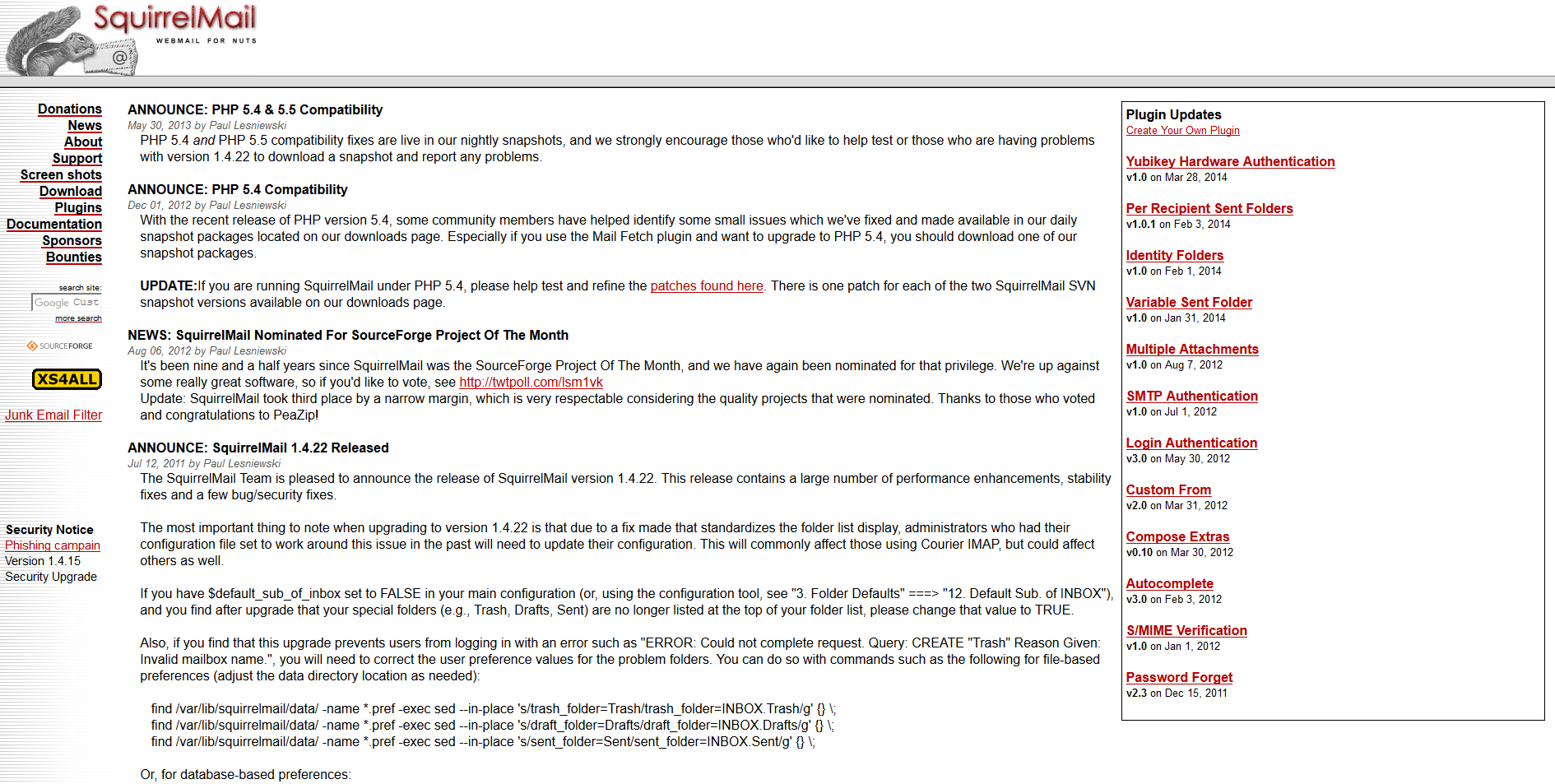The height and width of the screenshot is (784, 1555).
Task: Go to the News section
Action: point(85,126)
